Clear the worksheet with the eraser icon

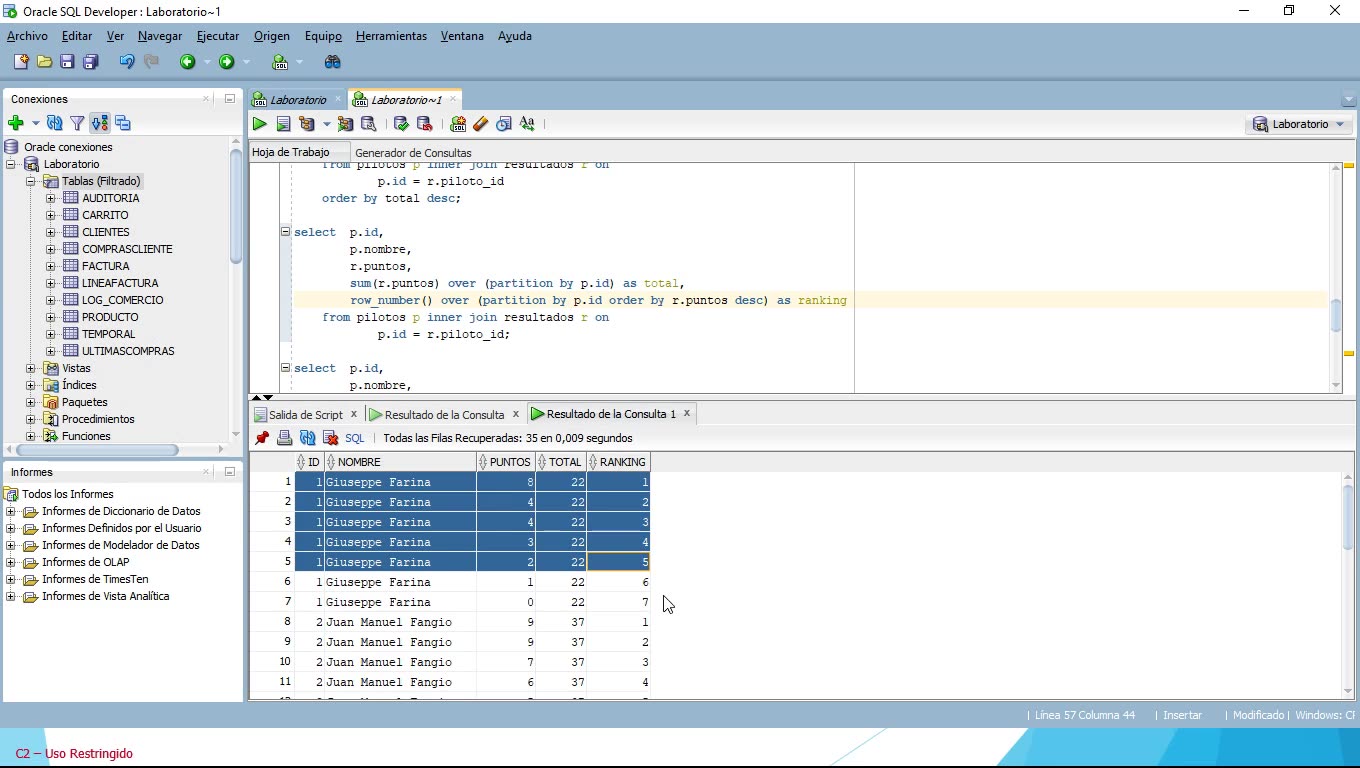(480, 123)
